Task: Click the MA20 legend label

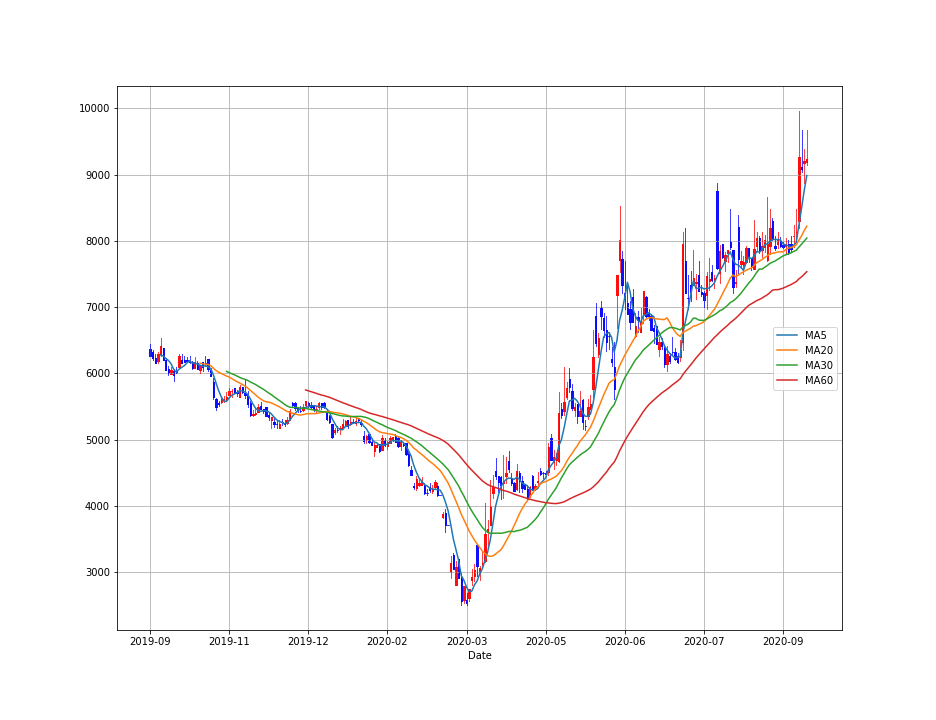Action: click(x=818, y=350)
